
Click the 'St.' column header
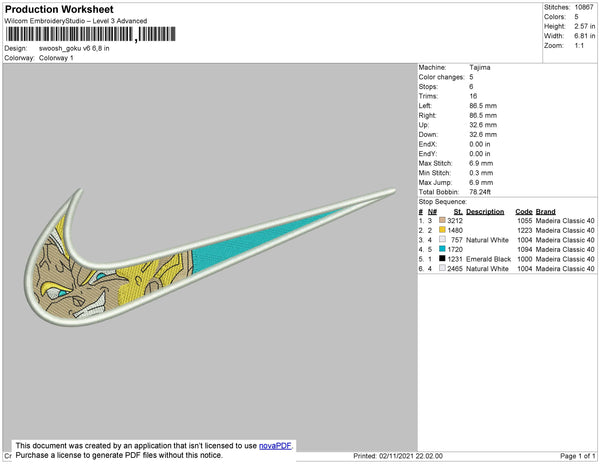point(458,212)
